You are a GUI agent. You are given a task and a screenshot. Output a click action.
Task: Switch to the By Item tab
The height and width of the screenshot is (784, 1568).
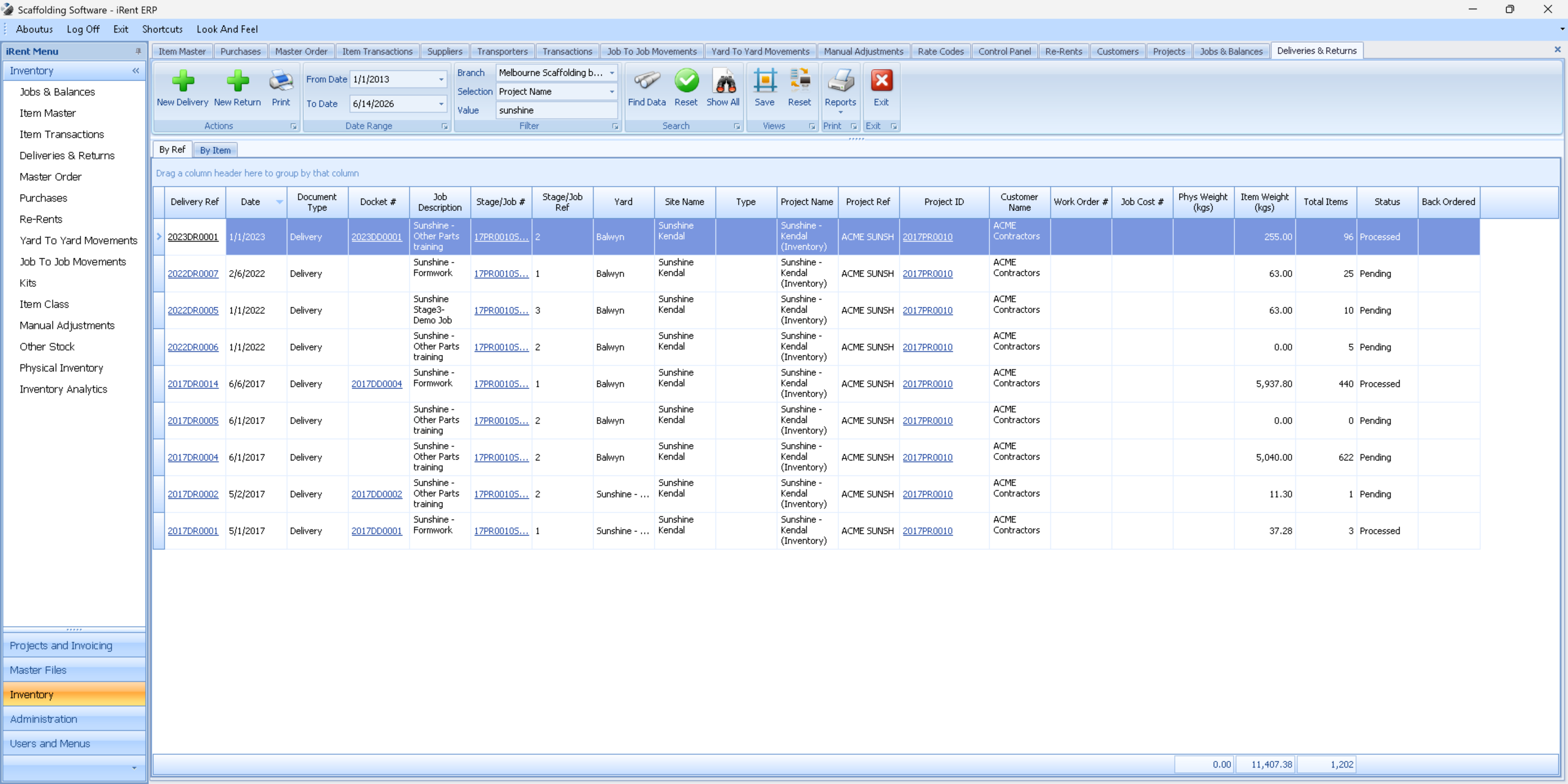[x=215, y=150]
